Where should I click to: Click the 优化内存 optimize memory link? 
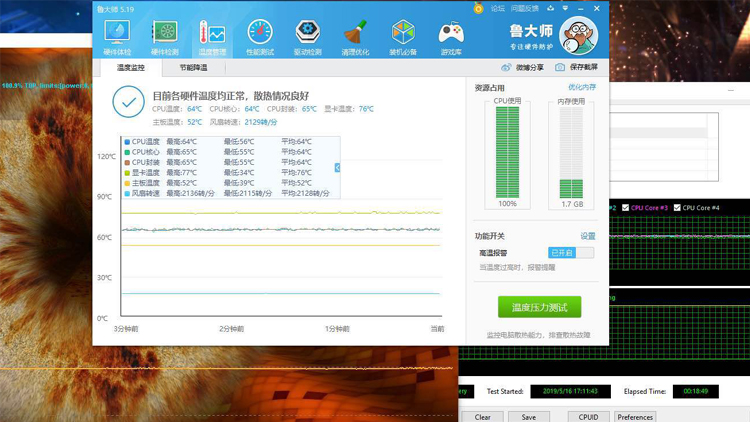point(582,87)
